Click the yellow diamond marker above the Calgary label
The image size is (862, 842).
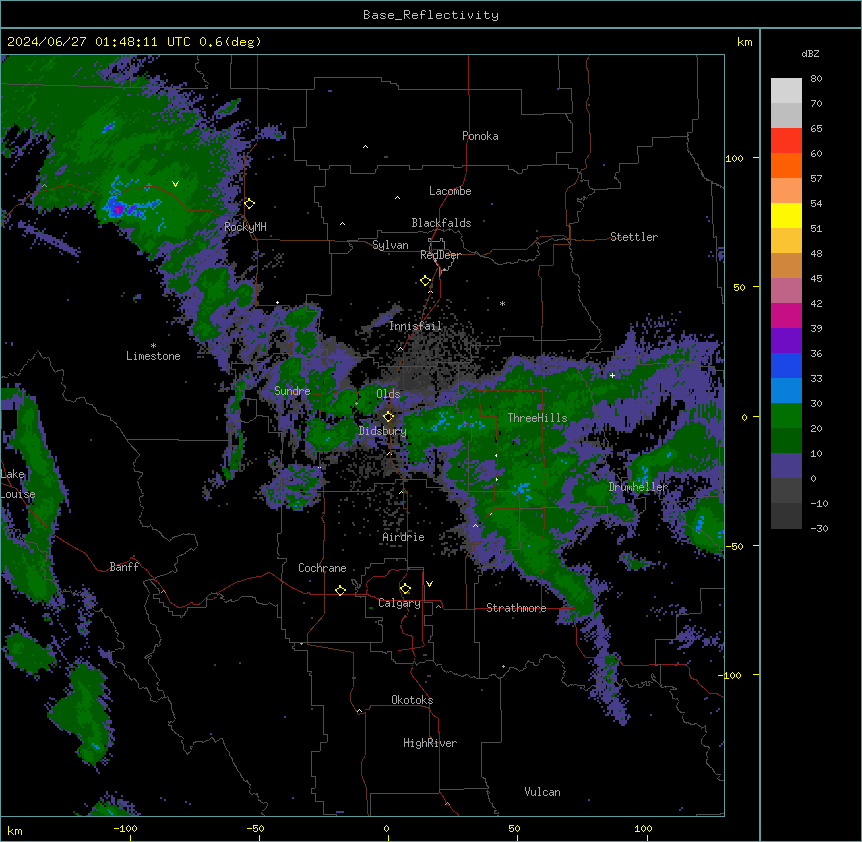point(406,589)
